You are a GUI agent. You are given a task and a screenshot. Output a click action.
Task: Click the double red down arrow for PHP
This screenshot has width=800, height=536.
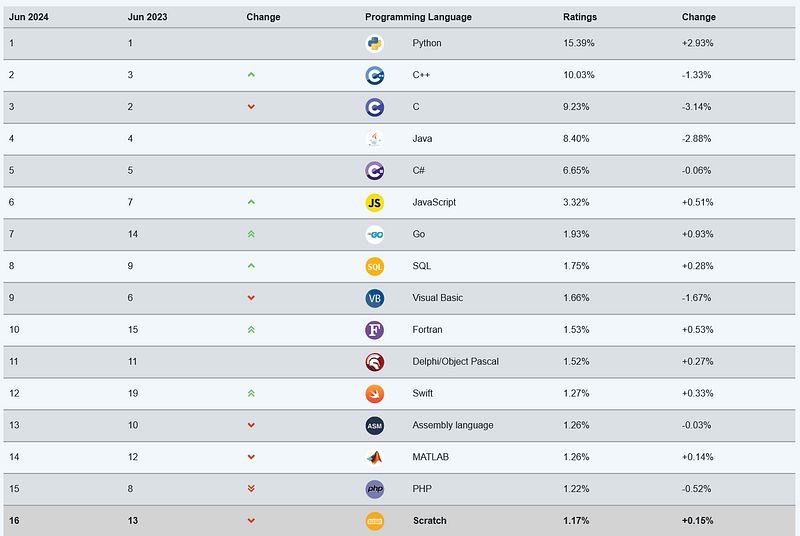point(251,489)
